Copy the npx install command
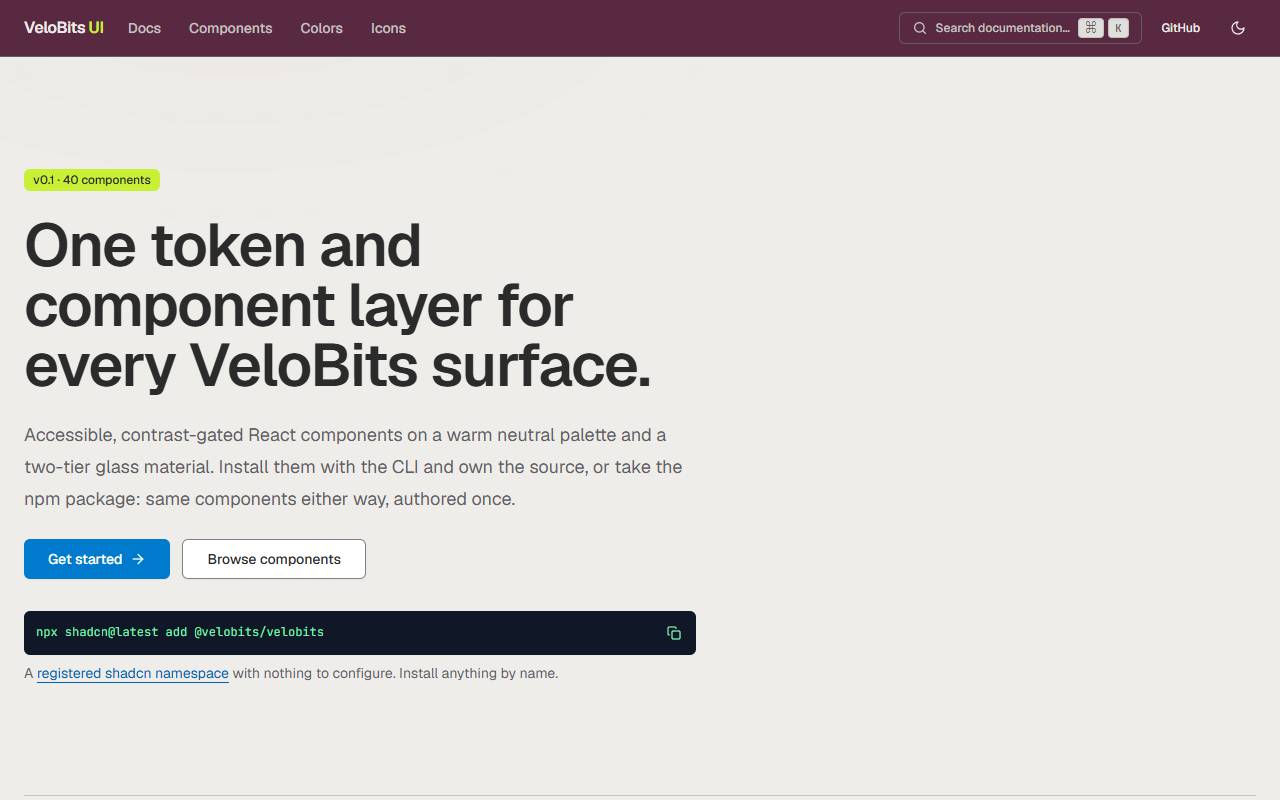Viewport: 1280px width, 800px height. tap(674, 633)
